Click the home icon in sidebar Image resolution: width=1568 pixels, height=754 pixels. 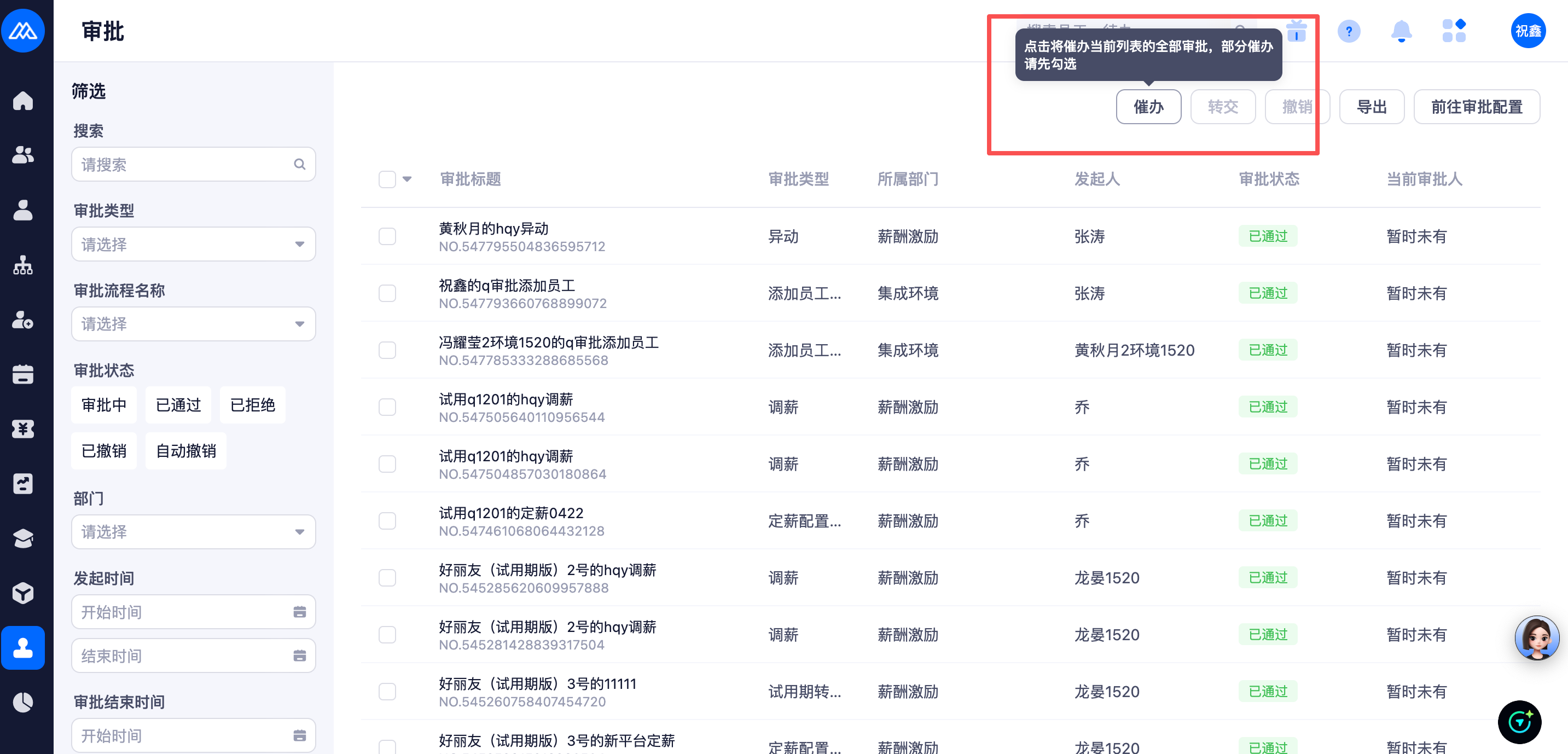(22, 101)
